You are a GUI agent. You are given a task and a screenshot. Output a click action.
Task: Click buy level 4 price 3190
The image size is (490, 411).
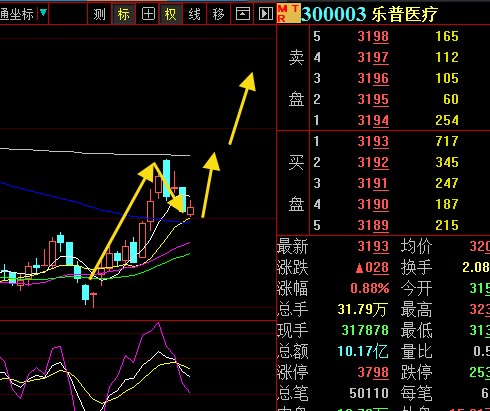click(x=373, y=204)
